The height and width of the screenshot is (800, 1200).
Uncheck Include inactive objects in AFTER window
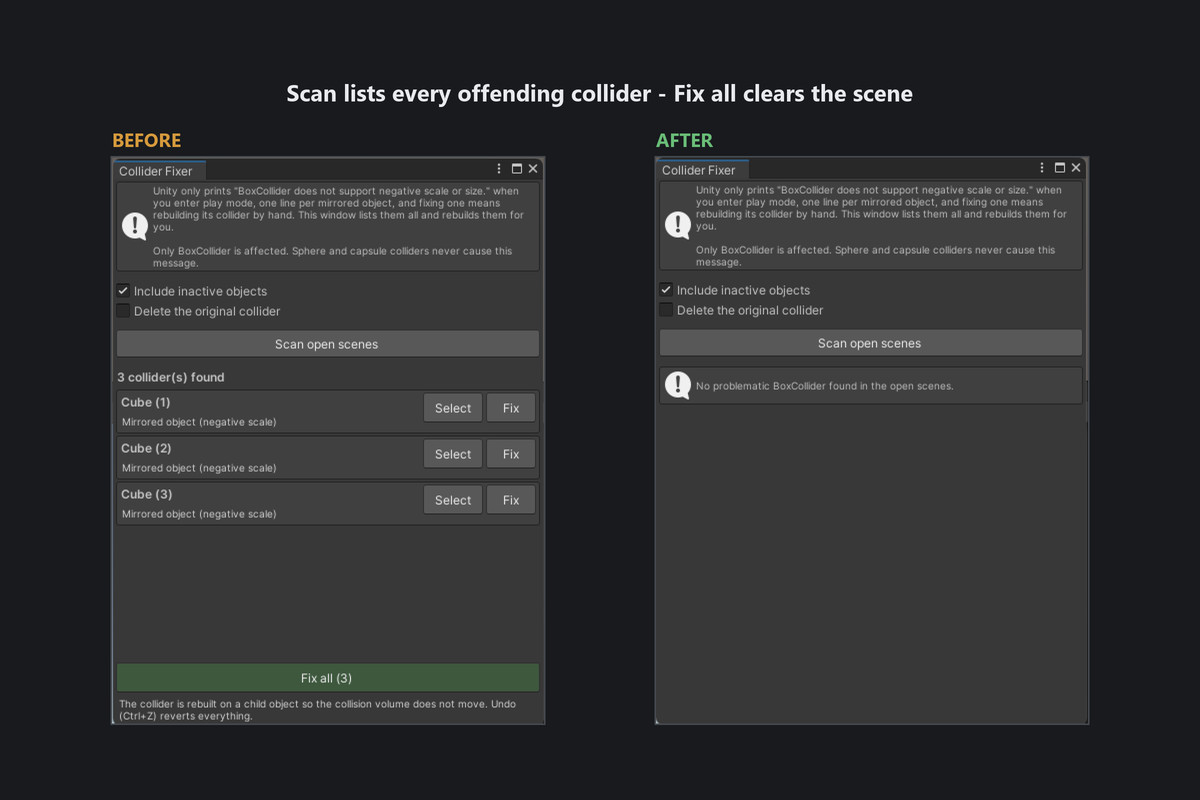pyautogui.click(x=666, y=290)
